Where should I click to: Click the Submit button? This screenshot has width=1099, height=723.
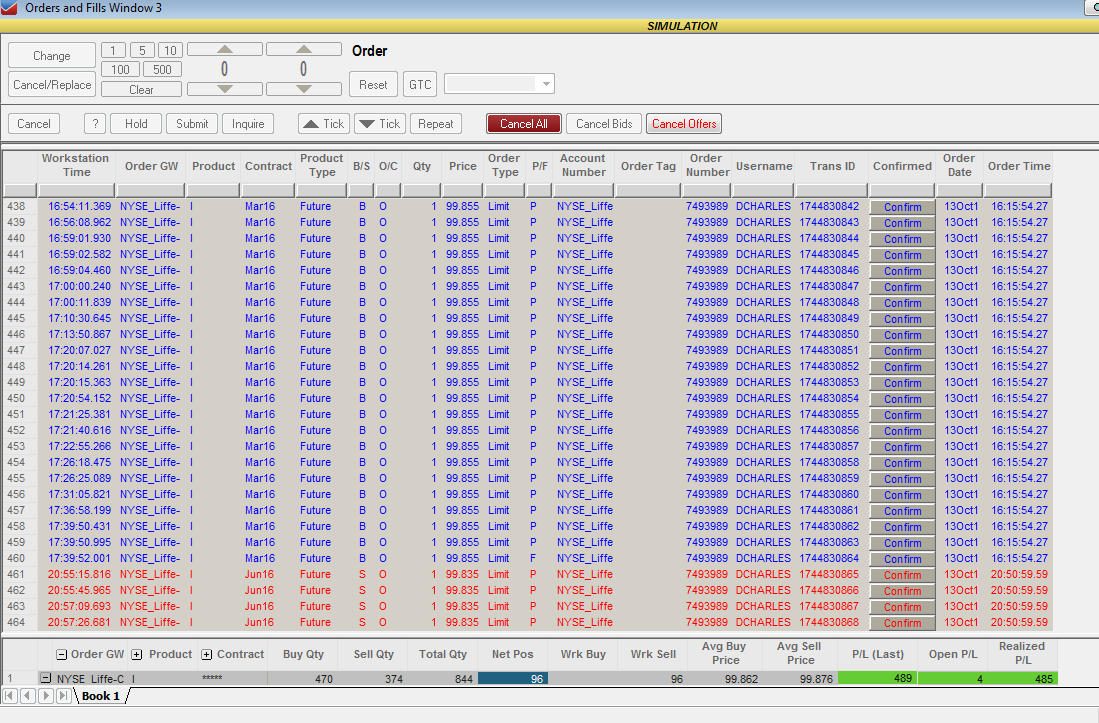coord(192,124)
